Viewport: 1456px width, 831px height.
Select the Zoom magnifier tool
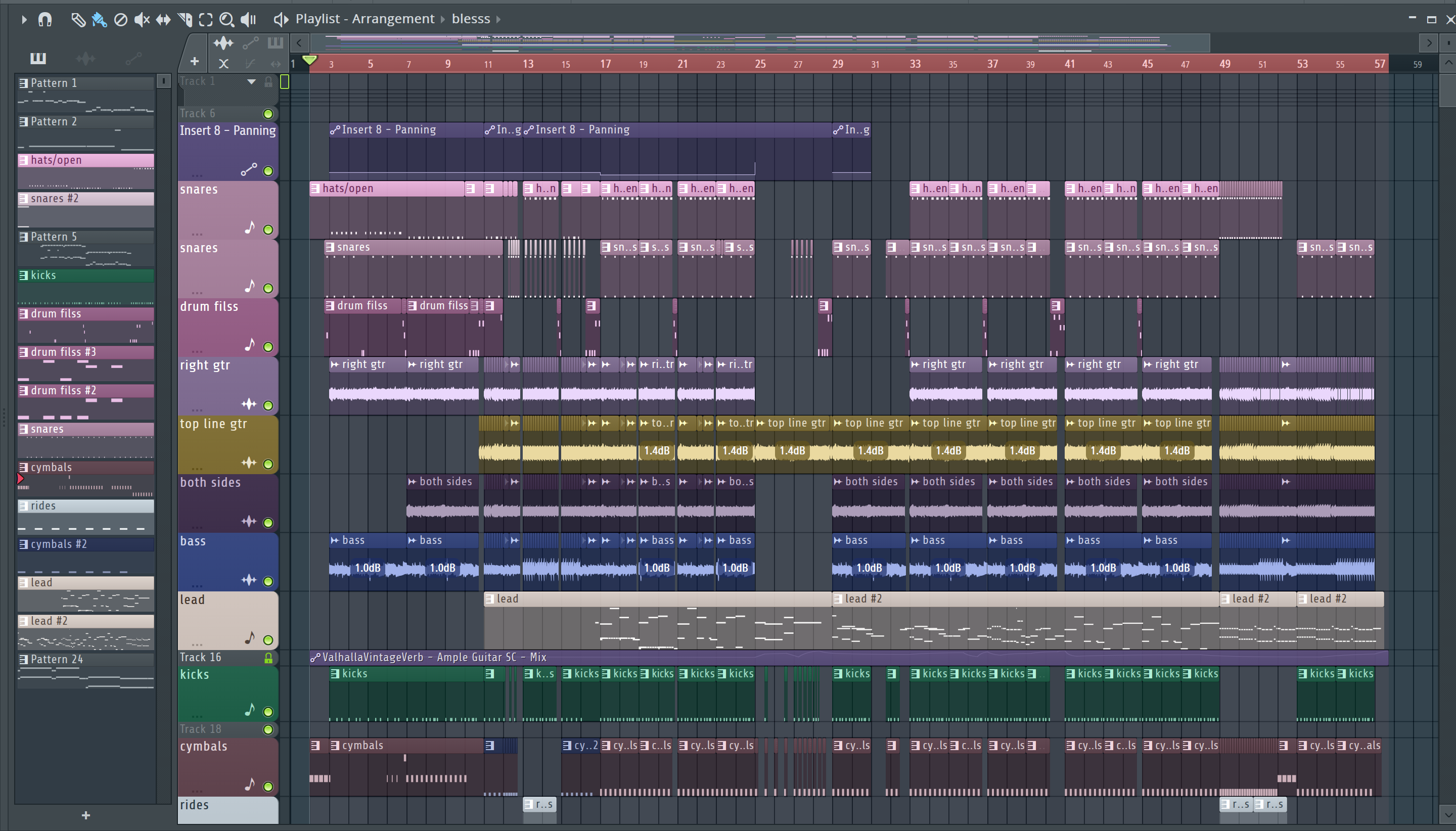click(x=226, y=20)
